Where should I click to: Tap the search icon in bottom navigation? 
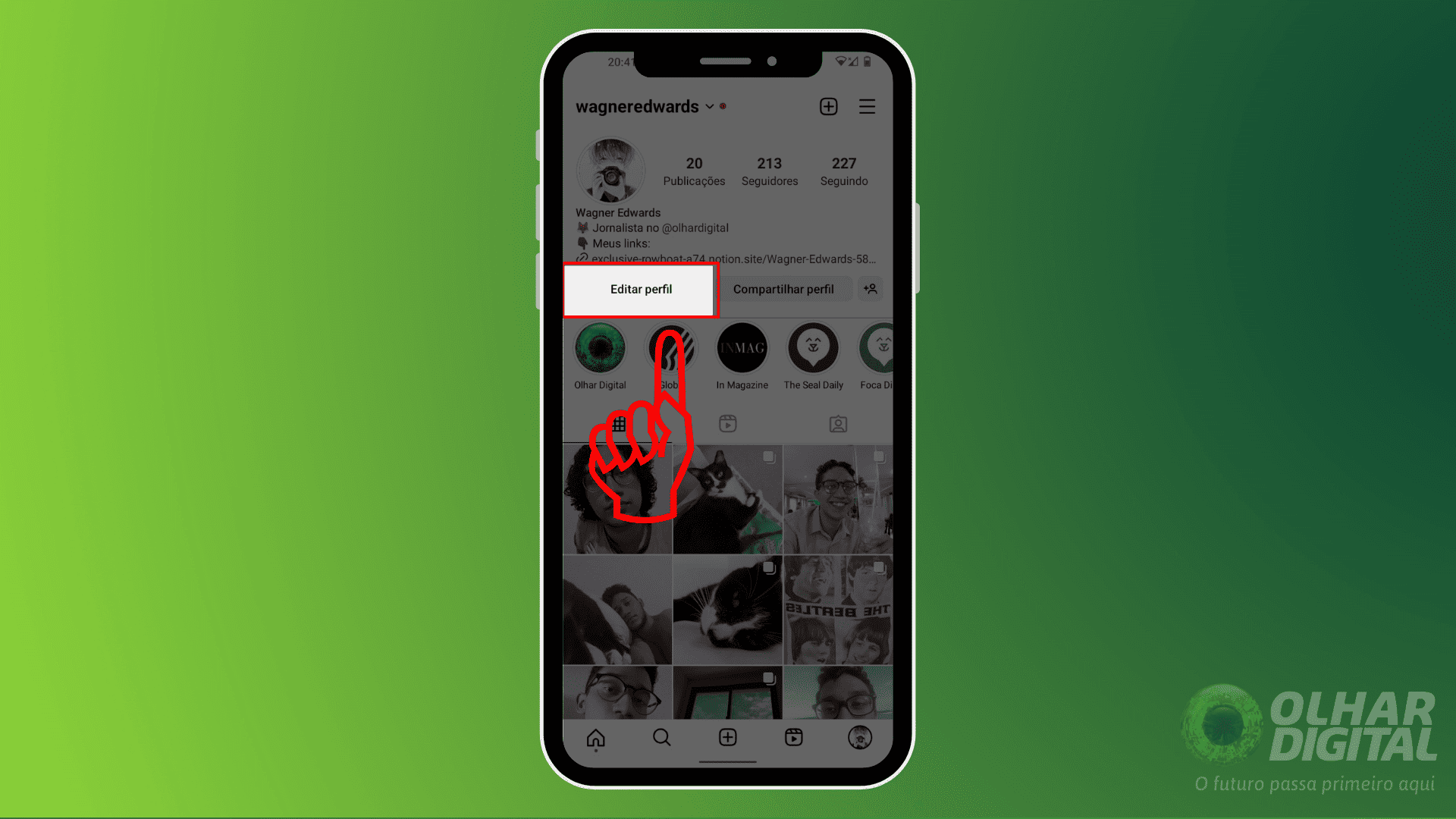coord(662,737)
